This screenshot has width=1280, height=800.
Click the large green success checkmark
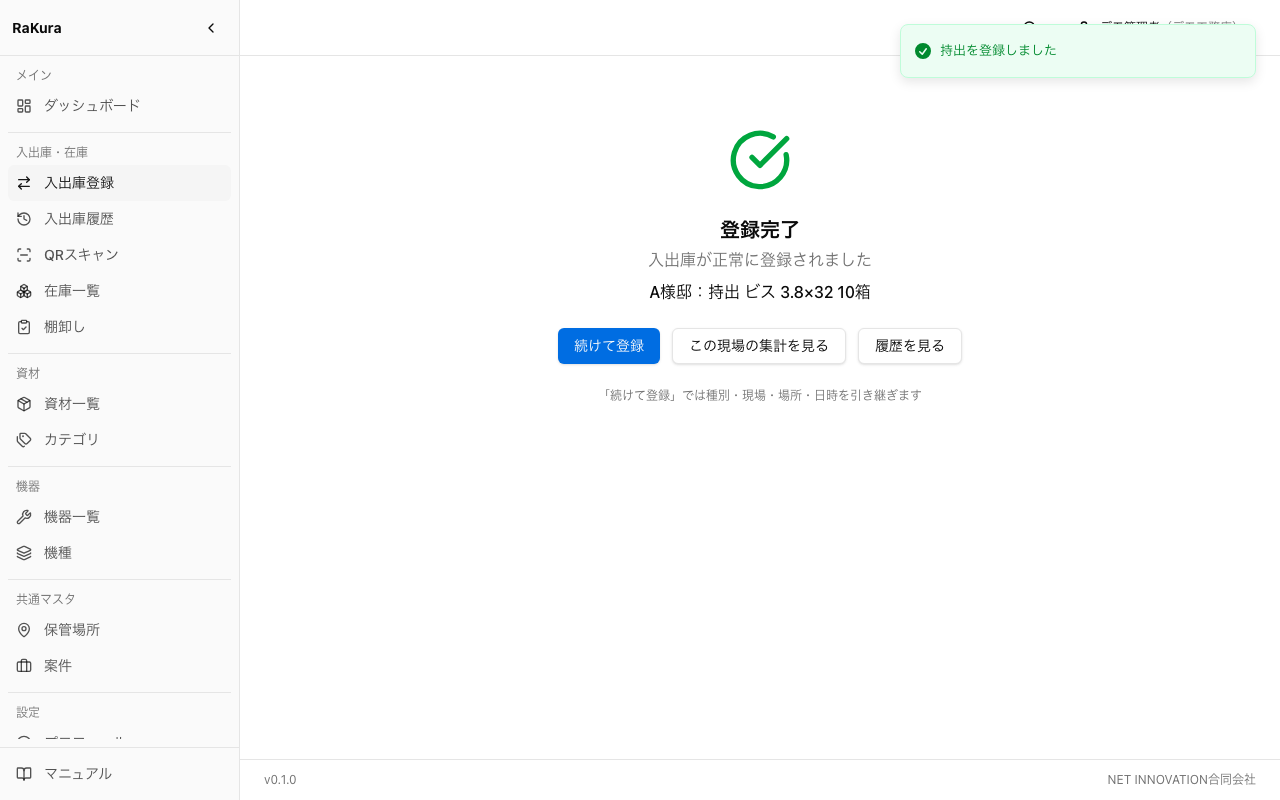coord(760,160)
